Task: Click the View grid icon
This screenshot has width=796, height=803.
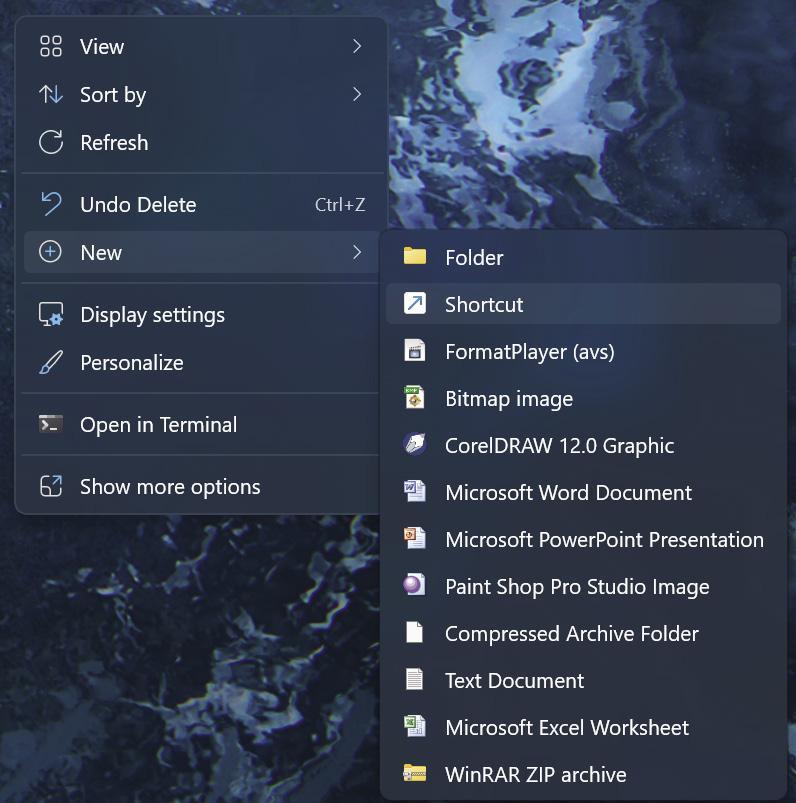Action: 51,46
